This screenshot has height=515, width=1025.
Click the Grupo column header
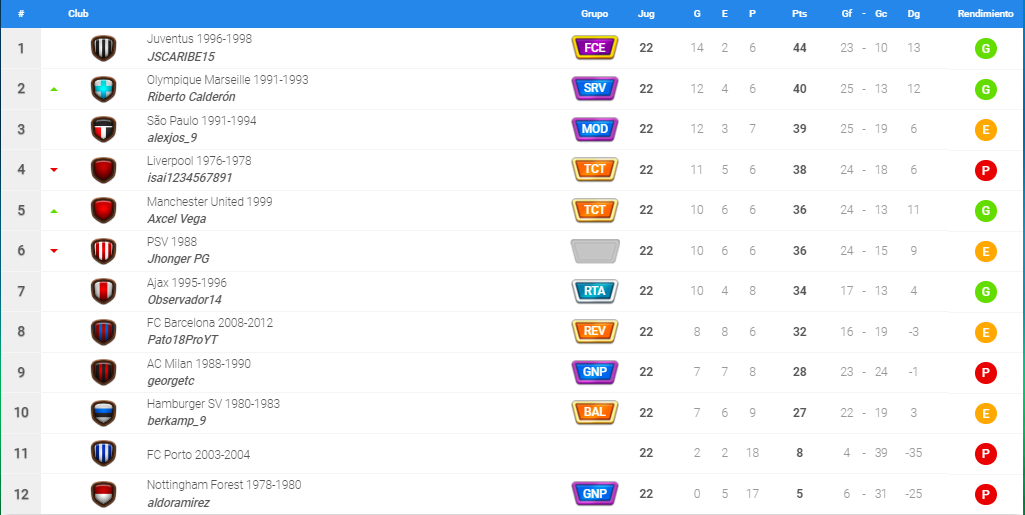pyautogui.click(x=594, y=14)
